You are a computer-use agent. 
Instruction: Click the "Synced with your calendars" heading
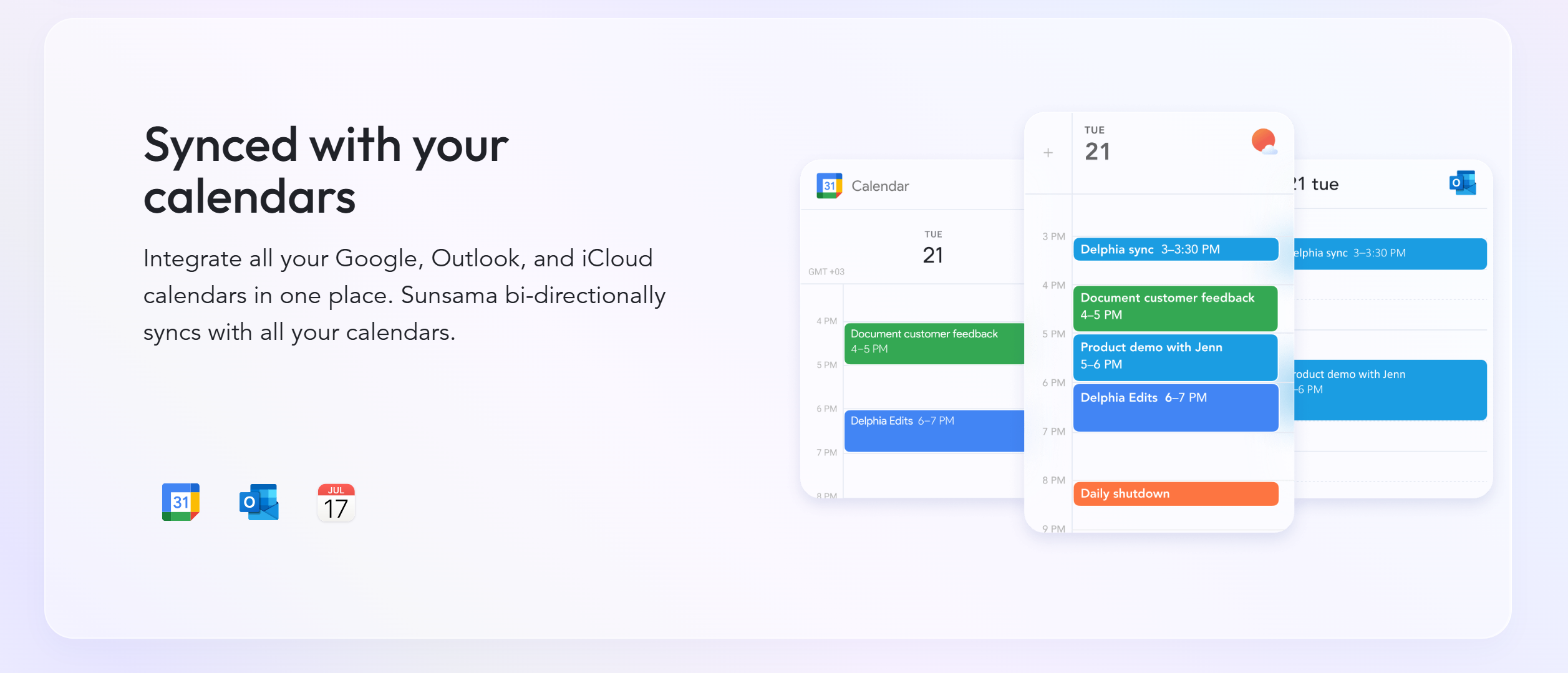point(326,170)
